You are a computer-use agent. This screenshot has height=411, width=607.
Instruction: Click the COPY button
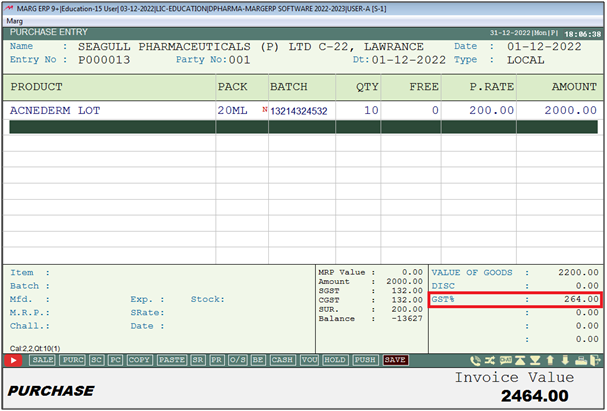coord(139,360)
